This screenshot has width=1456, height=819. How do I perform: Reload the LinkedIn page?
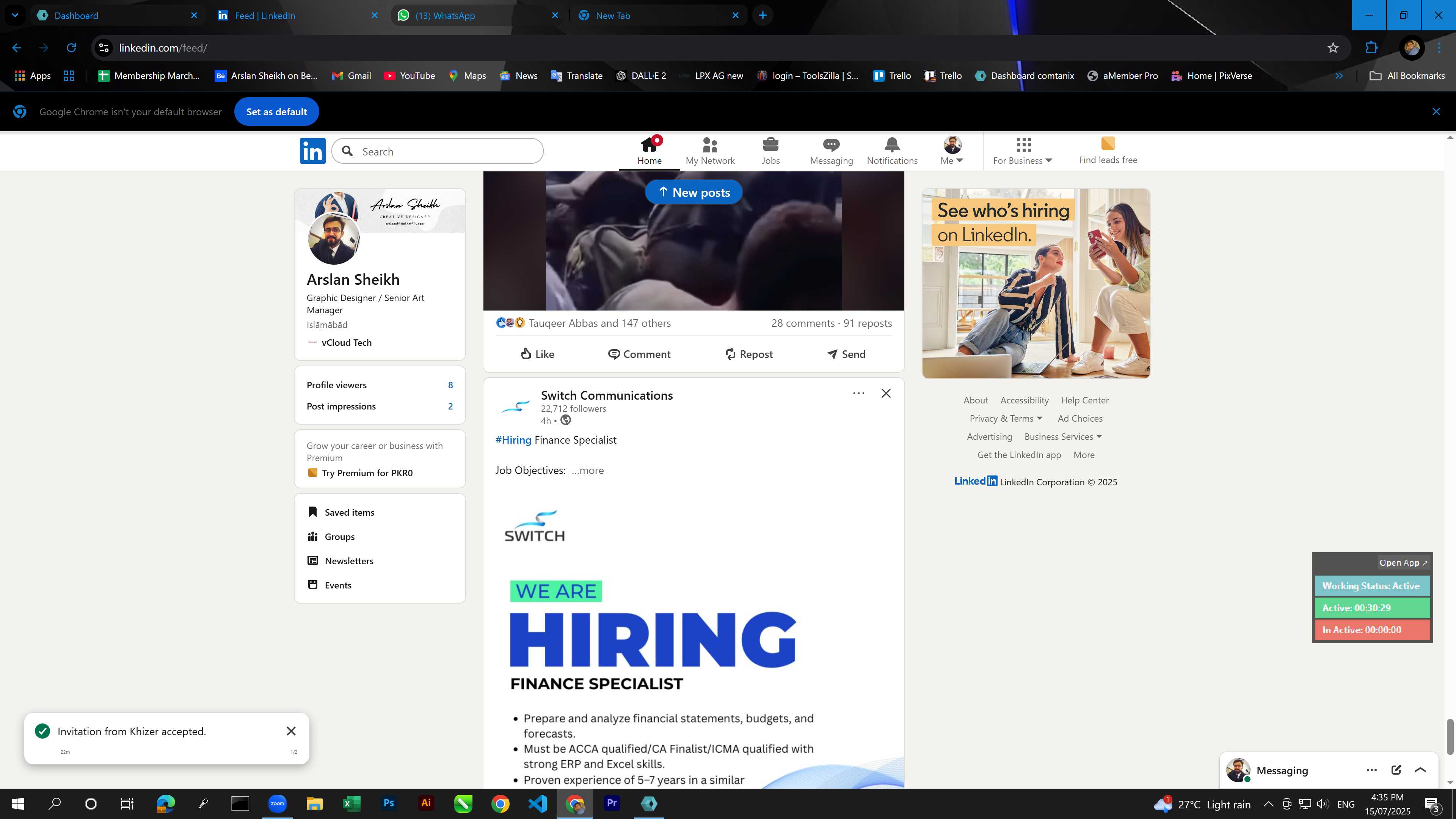pyautogui.click(x=71, y=48)
